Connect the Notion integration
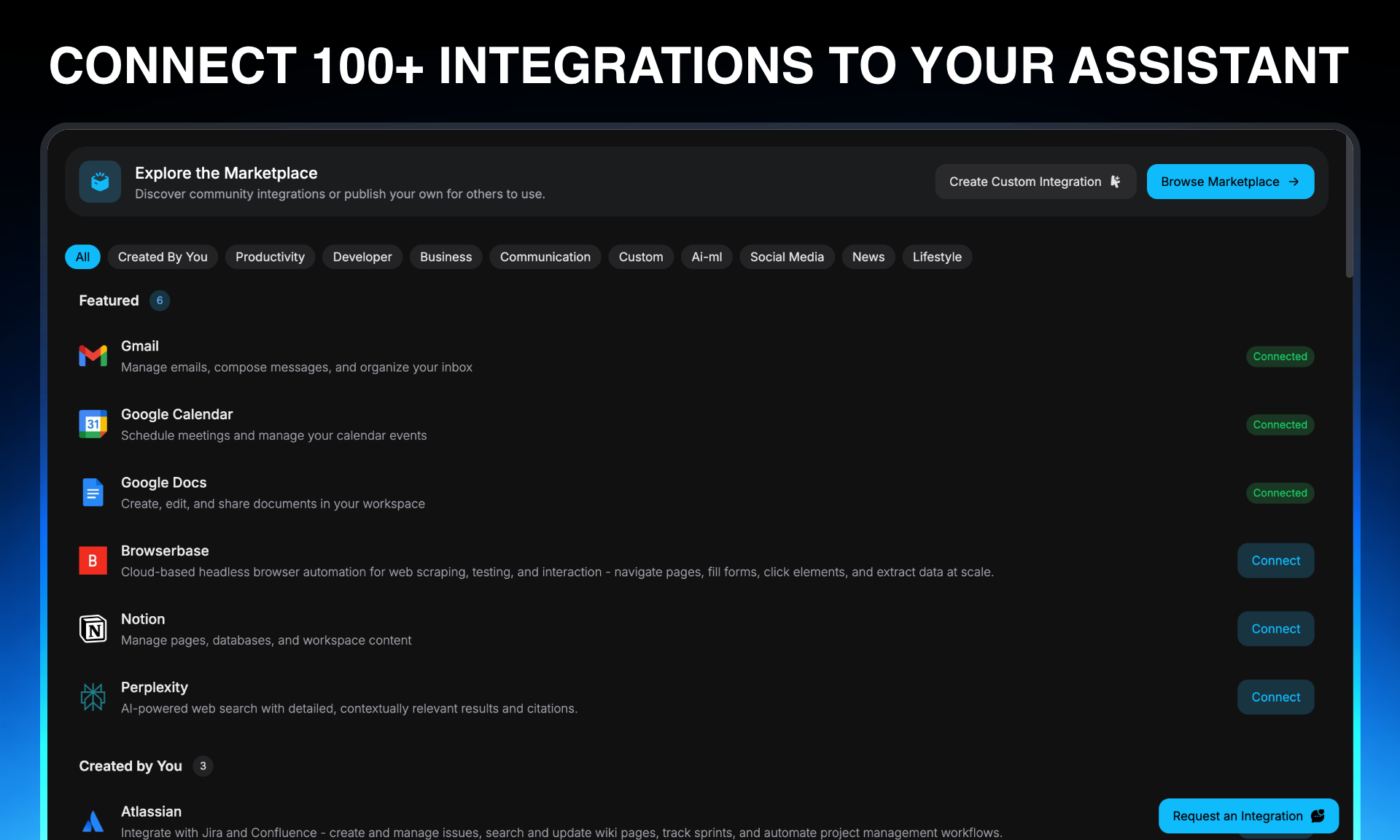Screen dimensions: 1400x840 tap(1275, 629)
